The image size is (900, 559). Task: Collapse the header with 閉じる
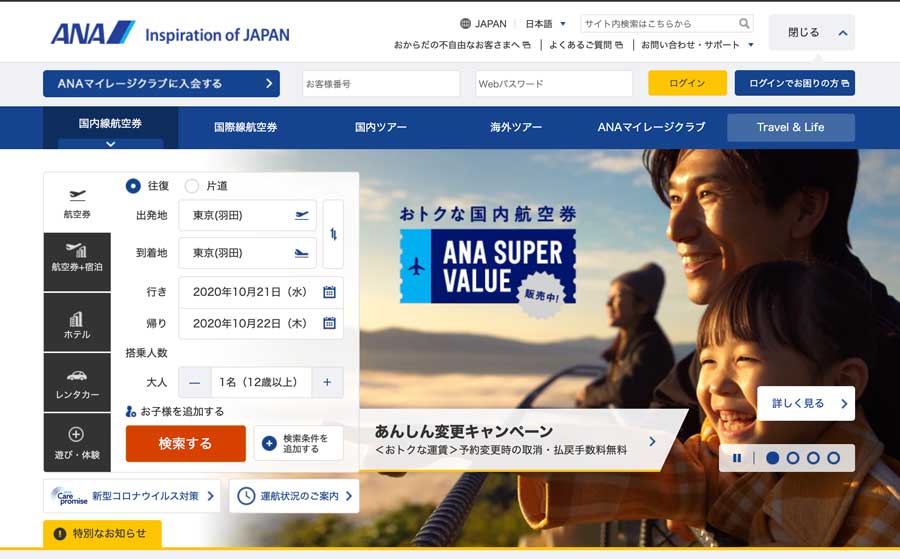(812, 33)
